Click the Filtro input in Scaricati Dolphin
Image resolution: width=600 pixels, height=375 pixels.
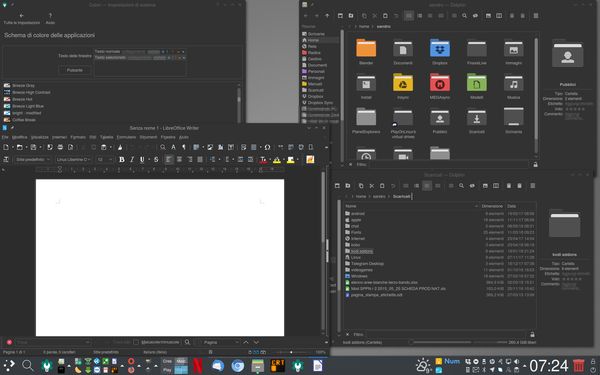pyautogui.click(x=447, y=335)
